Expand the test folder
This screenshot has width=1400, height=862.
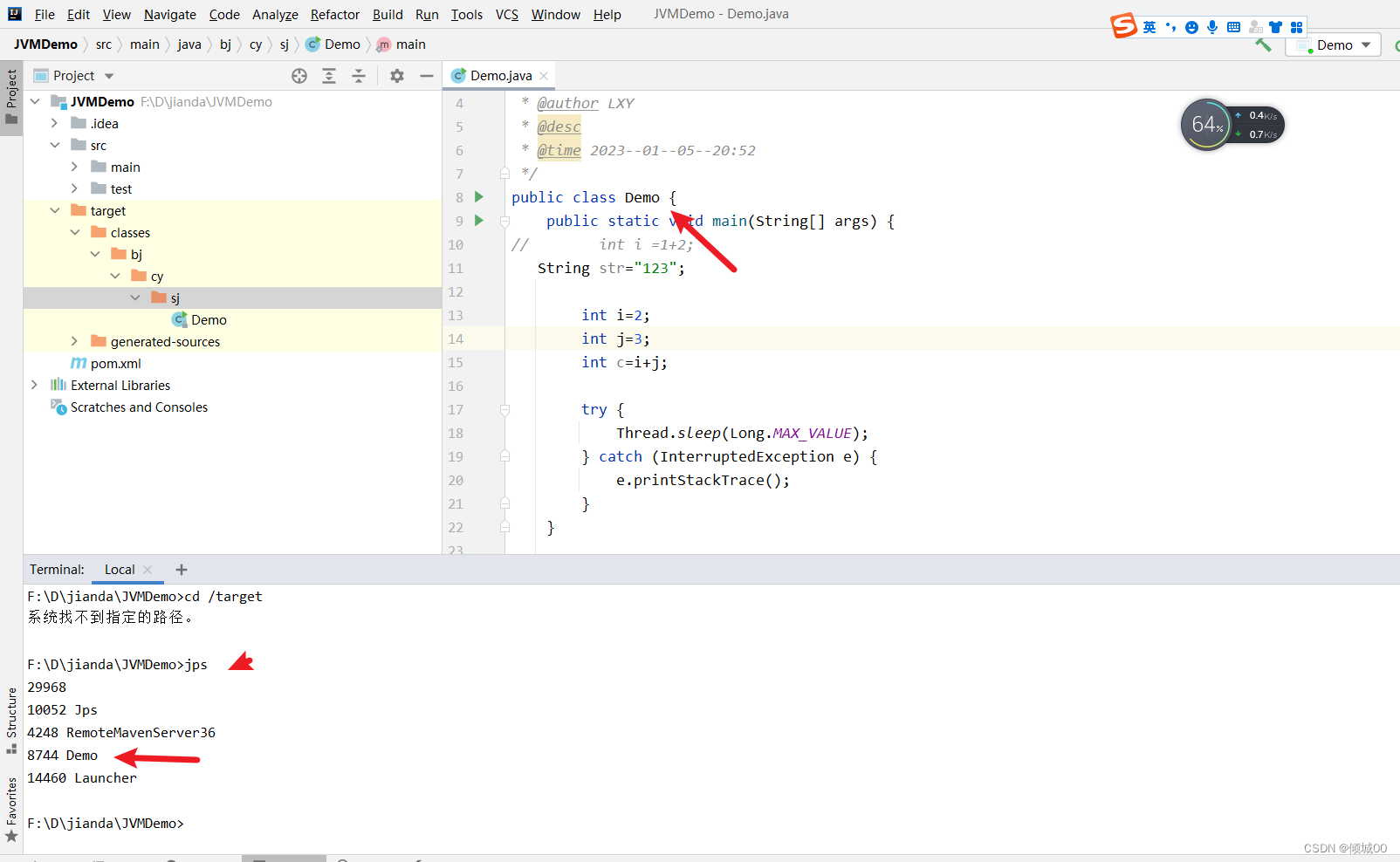[75, 189]
